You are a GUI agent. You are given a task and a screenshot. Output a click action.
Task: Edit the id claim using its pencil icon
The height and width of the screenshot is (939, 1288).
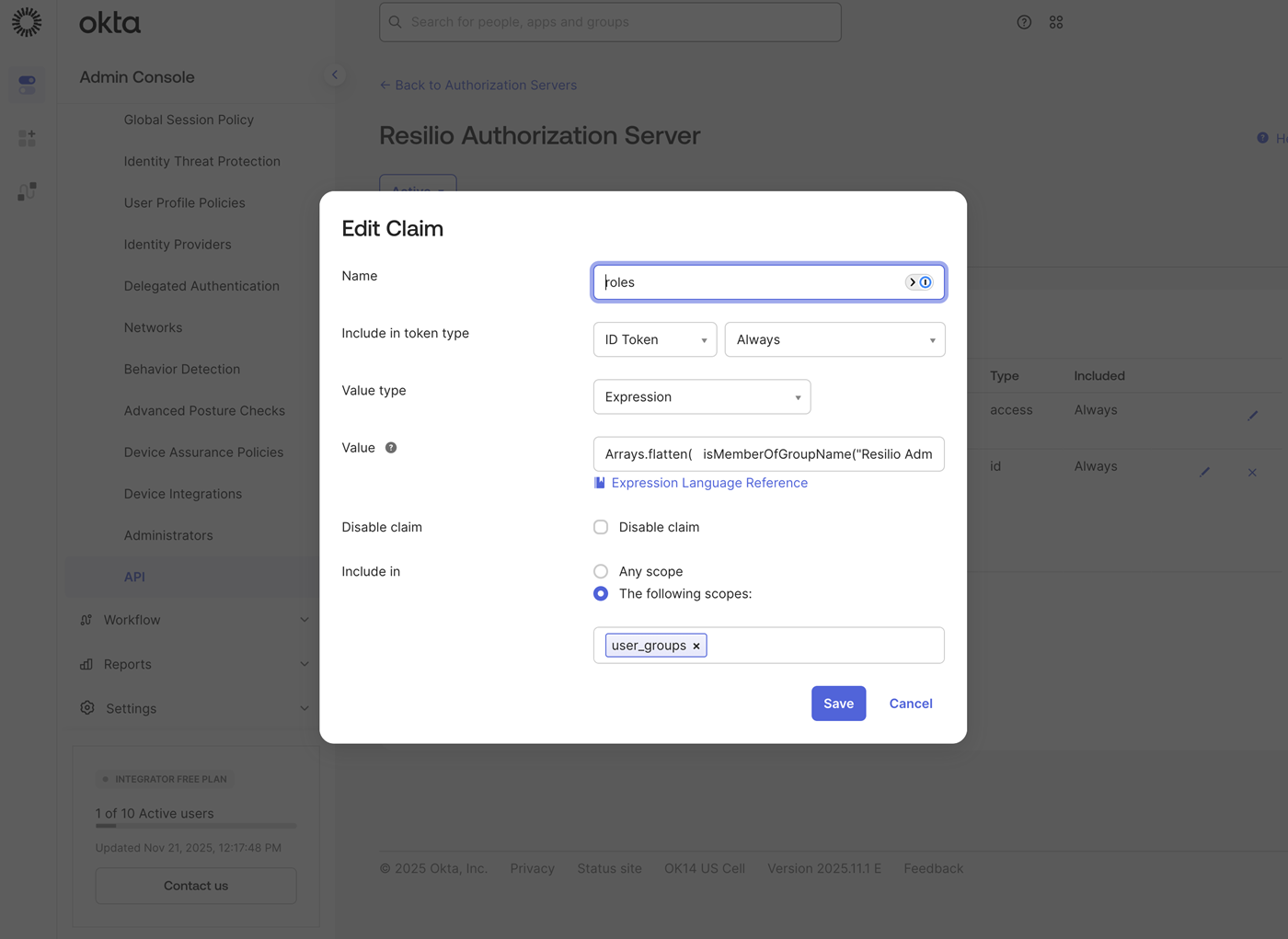tap(1205, 472)
